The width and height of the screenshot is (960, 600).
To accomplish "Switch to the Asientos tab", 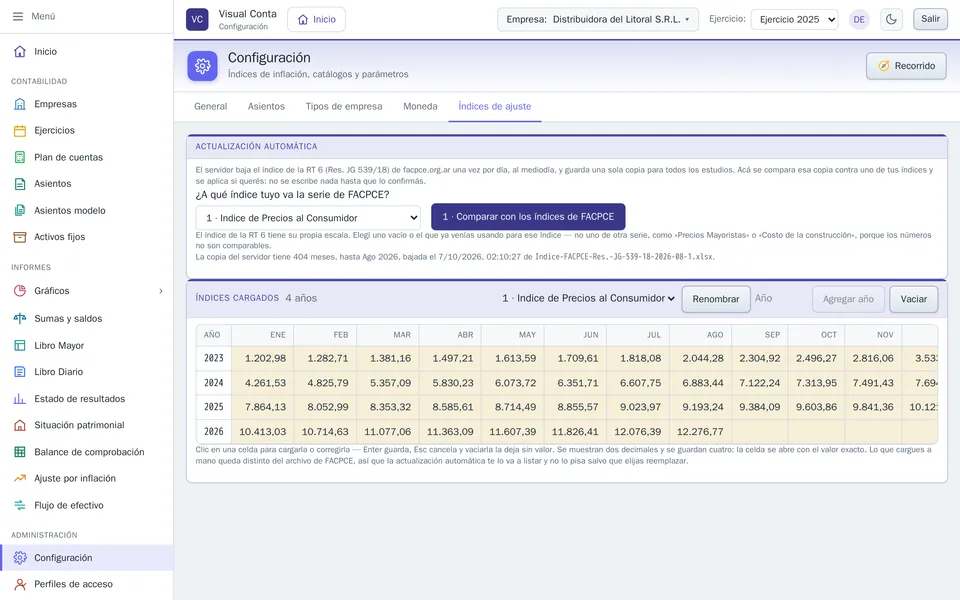I will [266, 107].
